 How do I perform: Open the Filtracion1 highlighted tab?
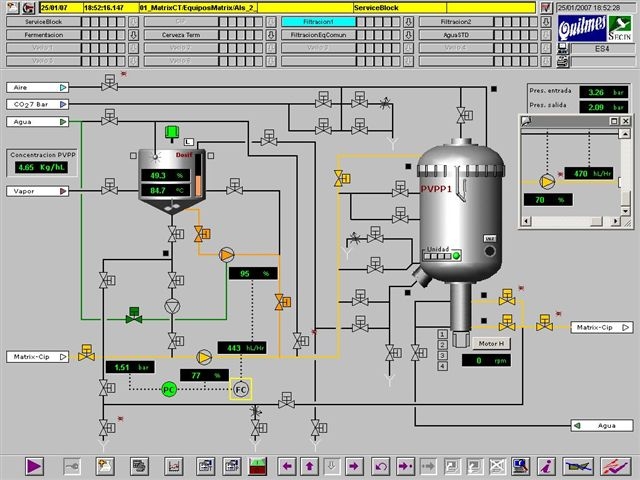pos(318,22)
